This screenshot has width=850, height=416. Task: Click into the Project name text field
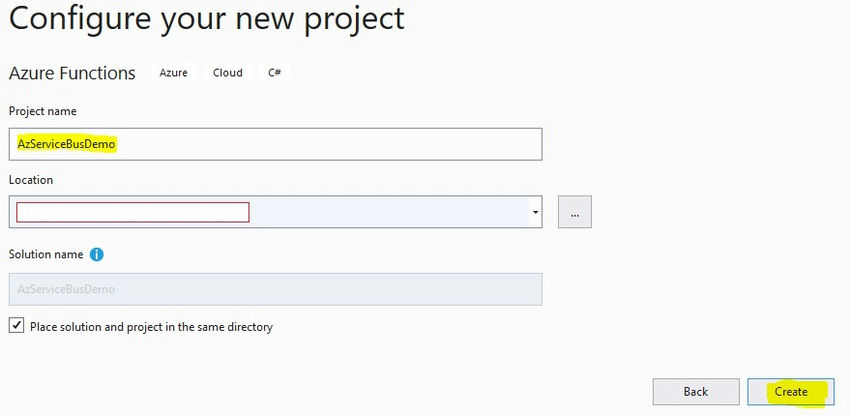point(300,144)
